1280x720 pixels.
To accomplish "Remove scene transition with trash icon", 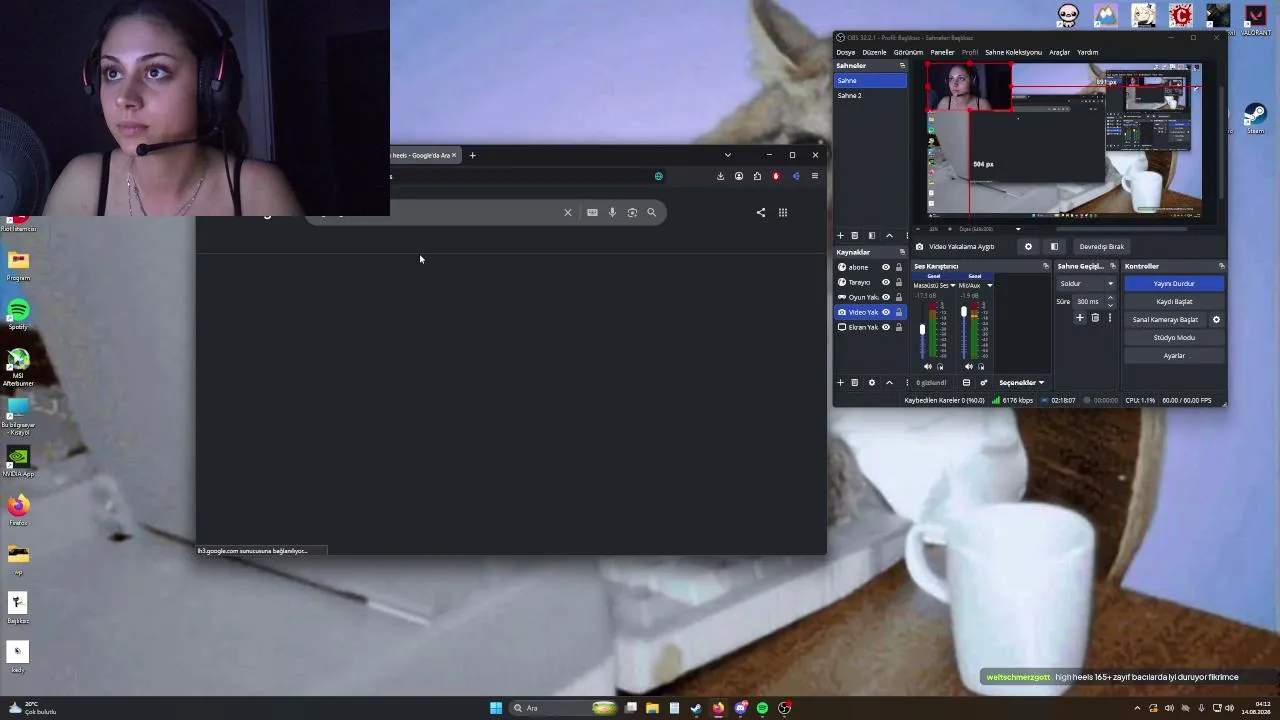I will [1095, 318].
